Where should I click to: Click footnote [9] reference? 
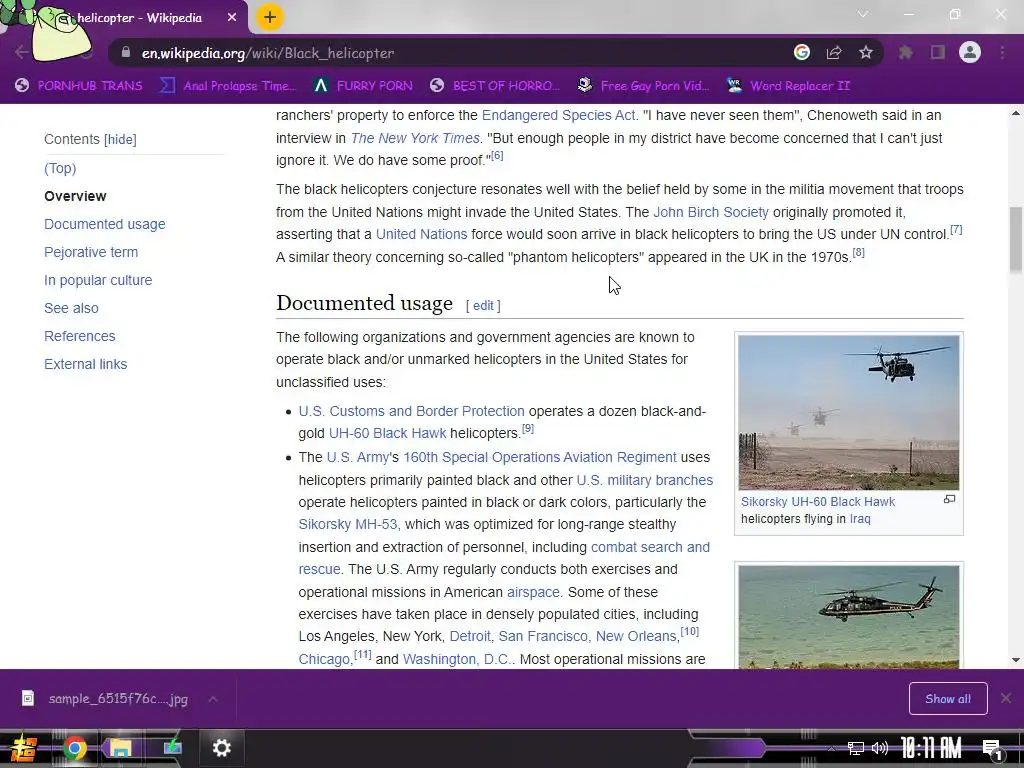[x=528, y=428]
